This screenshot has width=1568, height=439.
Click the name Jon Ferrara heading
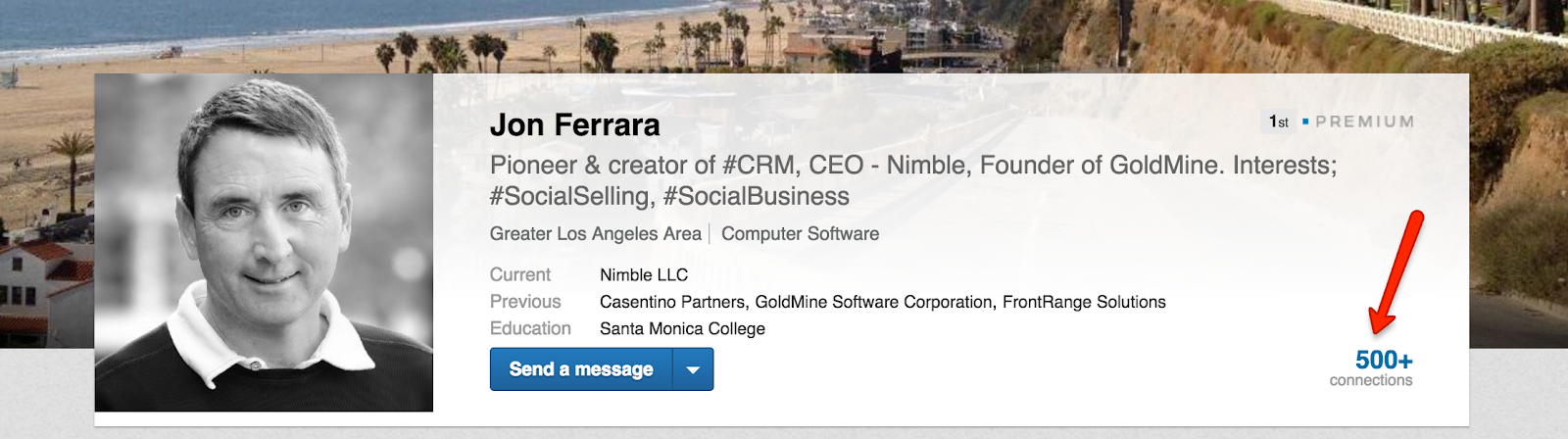(574, 124)
